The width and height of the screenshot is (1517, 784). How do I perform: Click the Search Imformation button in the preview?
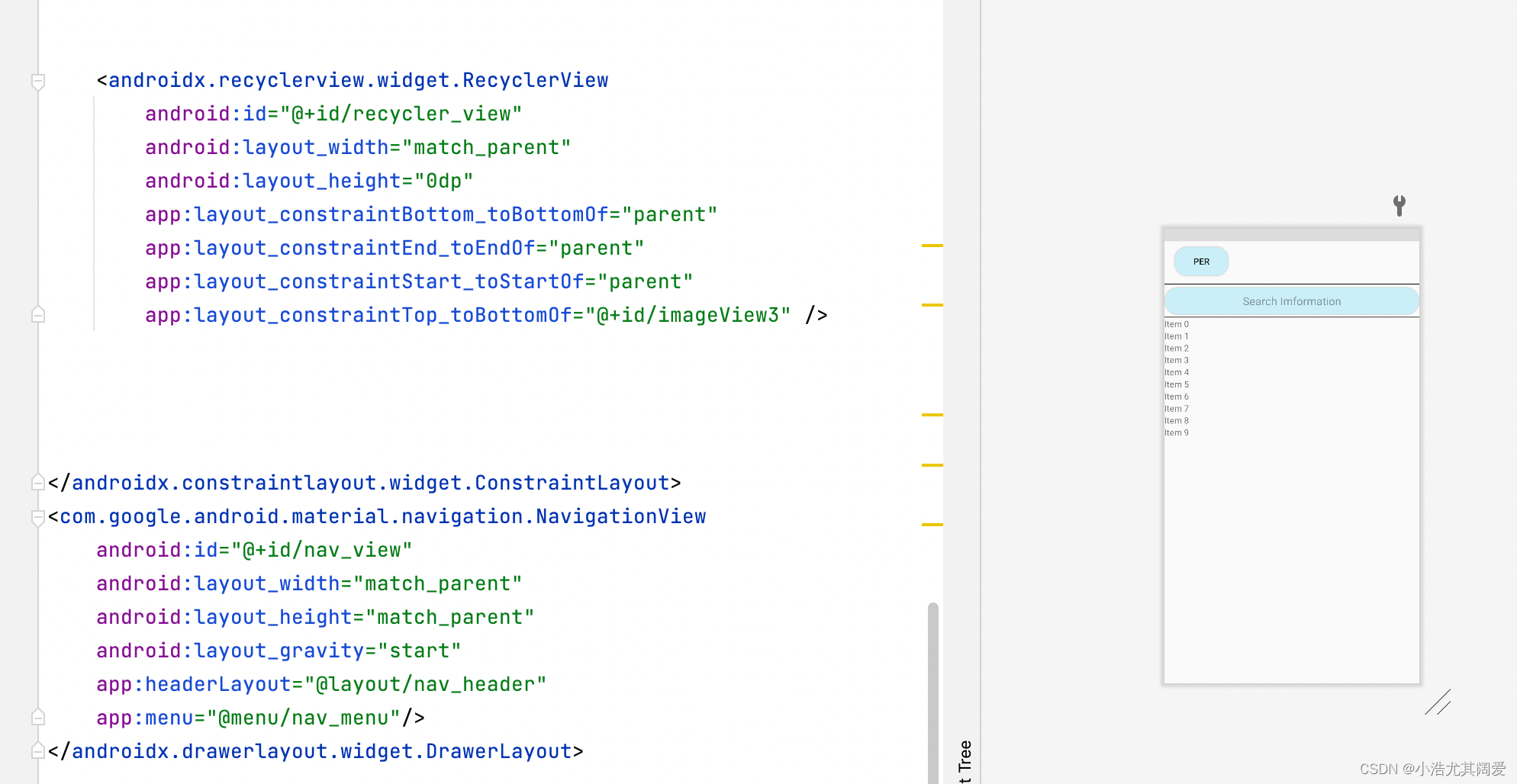pyautogui.click(x=1291, y=301)
